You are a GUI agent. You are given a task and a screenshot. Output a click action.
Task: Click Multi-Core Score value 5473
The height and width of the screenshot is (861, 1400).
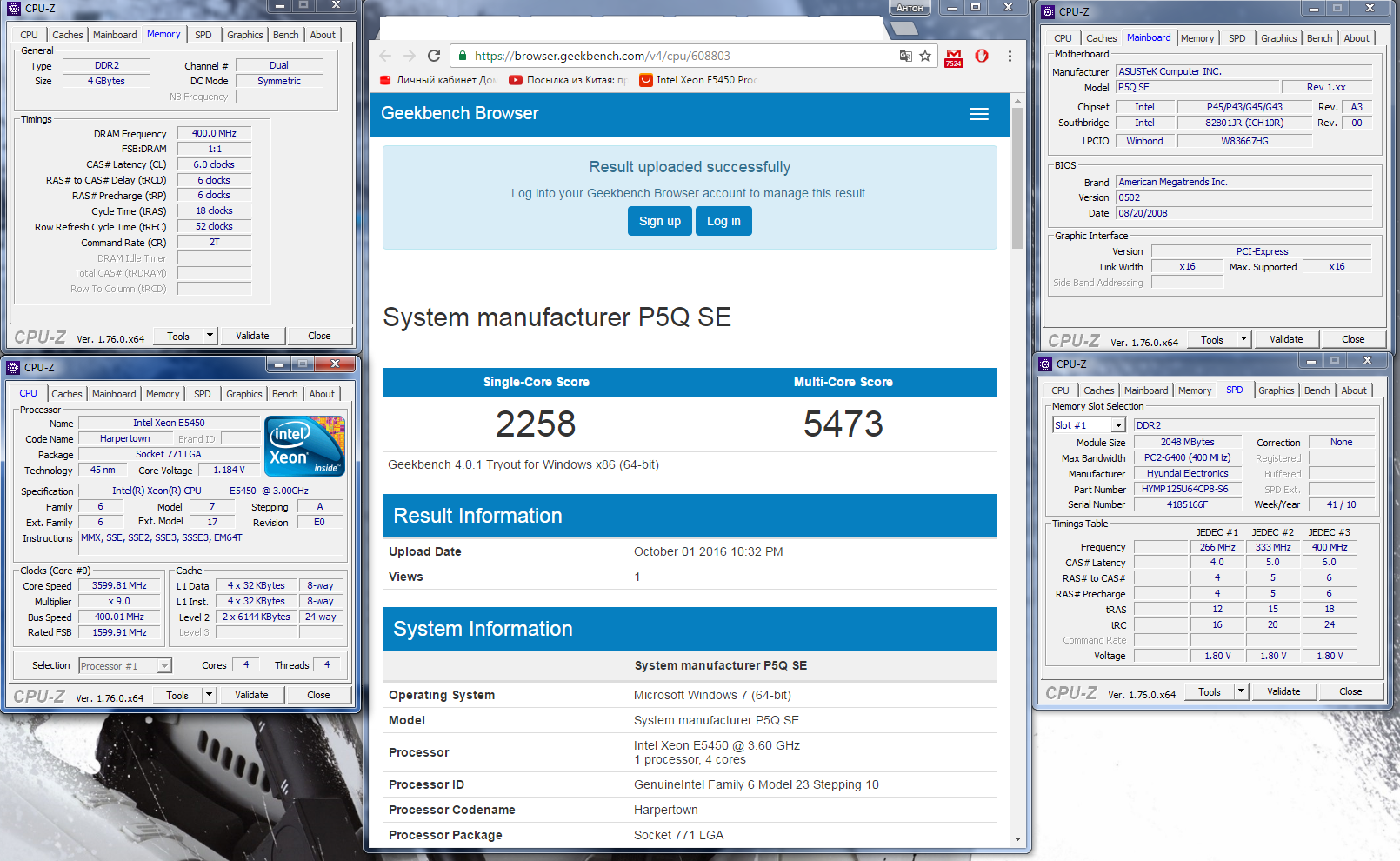[x=843, y=424]
